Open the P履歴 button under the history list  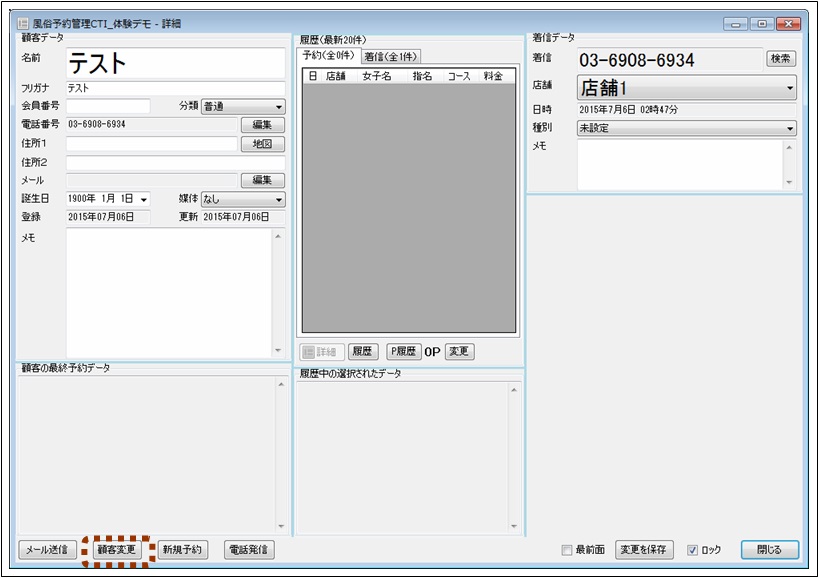[x=403, y=352]
